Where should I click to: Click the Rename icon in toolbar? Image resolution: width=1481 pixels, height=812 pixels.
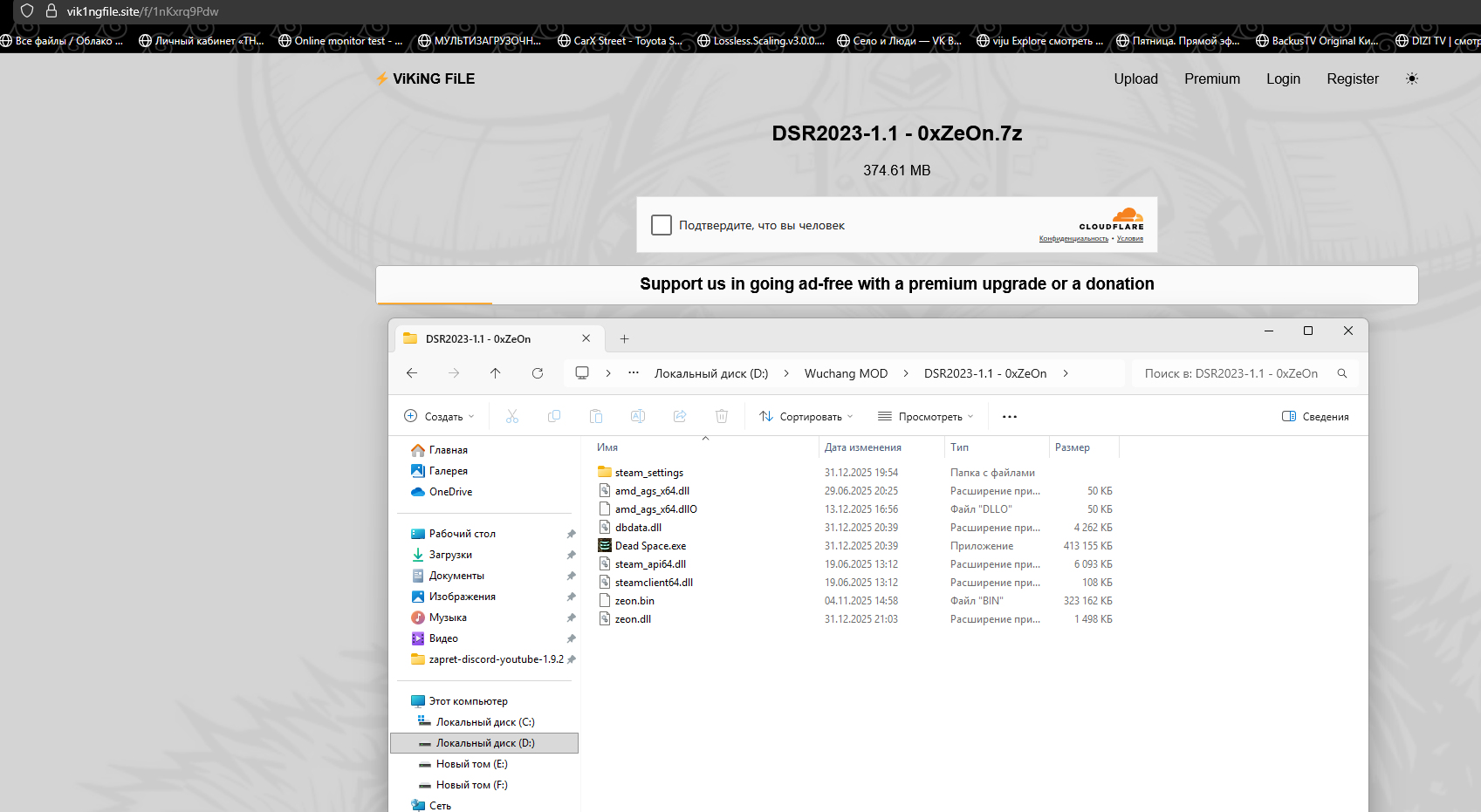click(638, 417)
